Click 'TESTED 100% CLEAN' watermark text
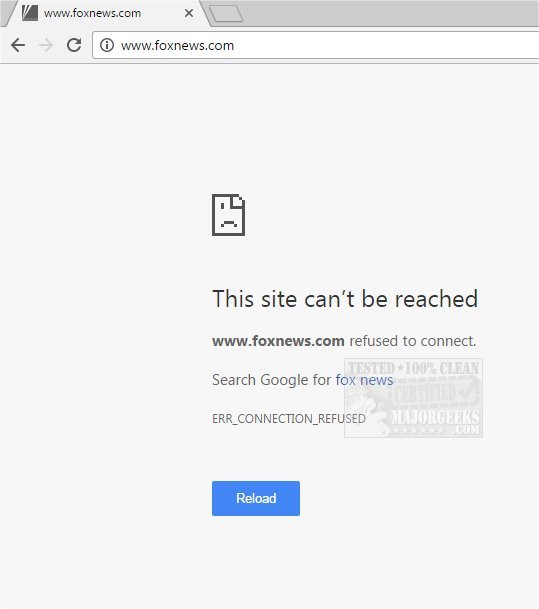 [x=413, y=368]
